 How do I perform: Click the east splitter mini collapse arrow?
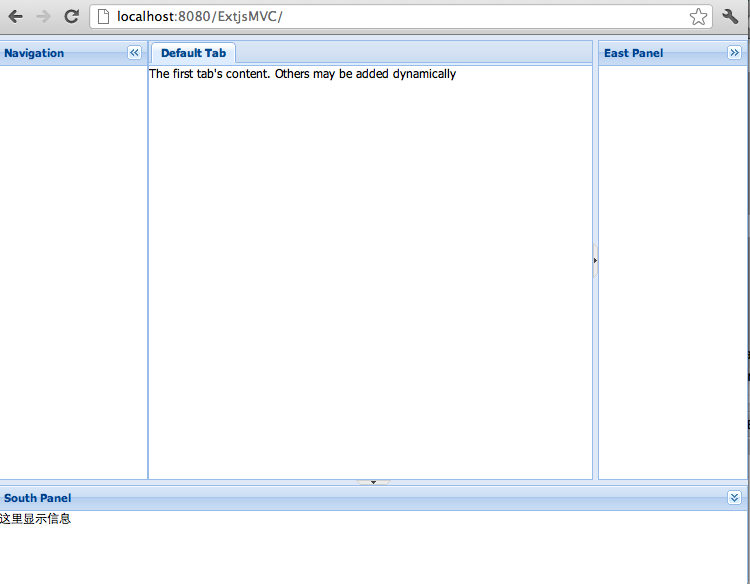tap(596, 261)
